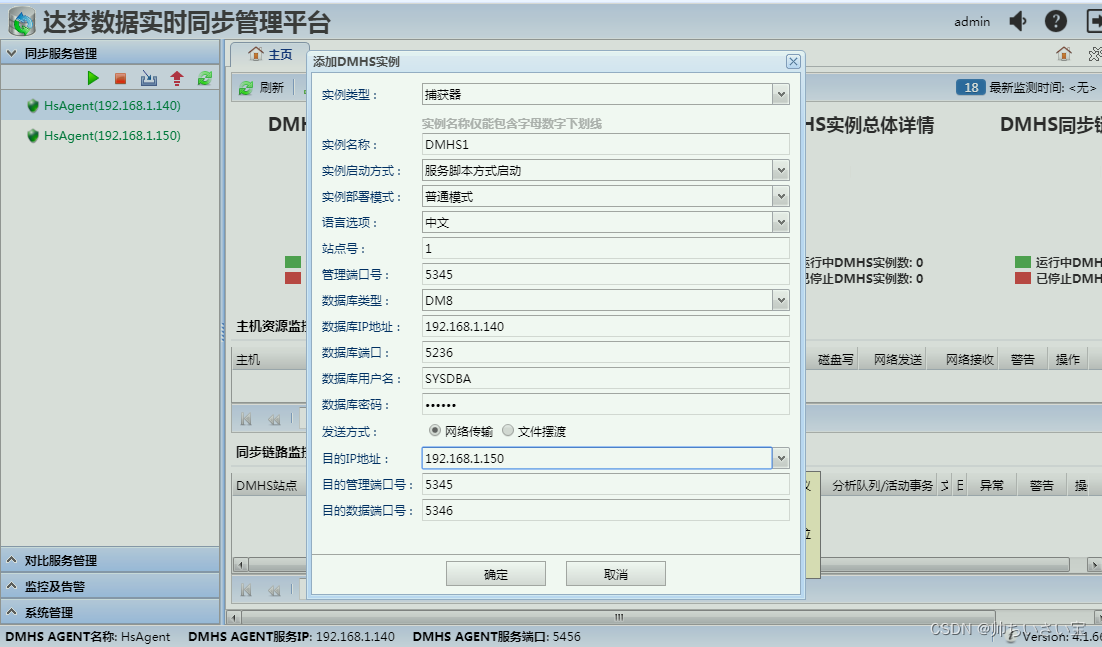Click the admin user label
1102x647 pixels.
[x=972, y=22]
